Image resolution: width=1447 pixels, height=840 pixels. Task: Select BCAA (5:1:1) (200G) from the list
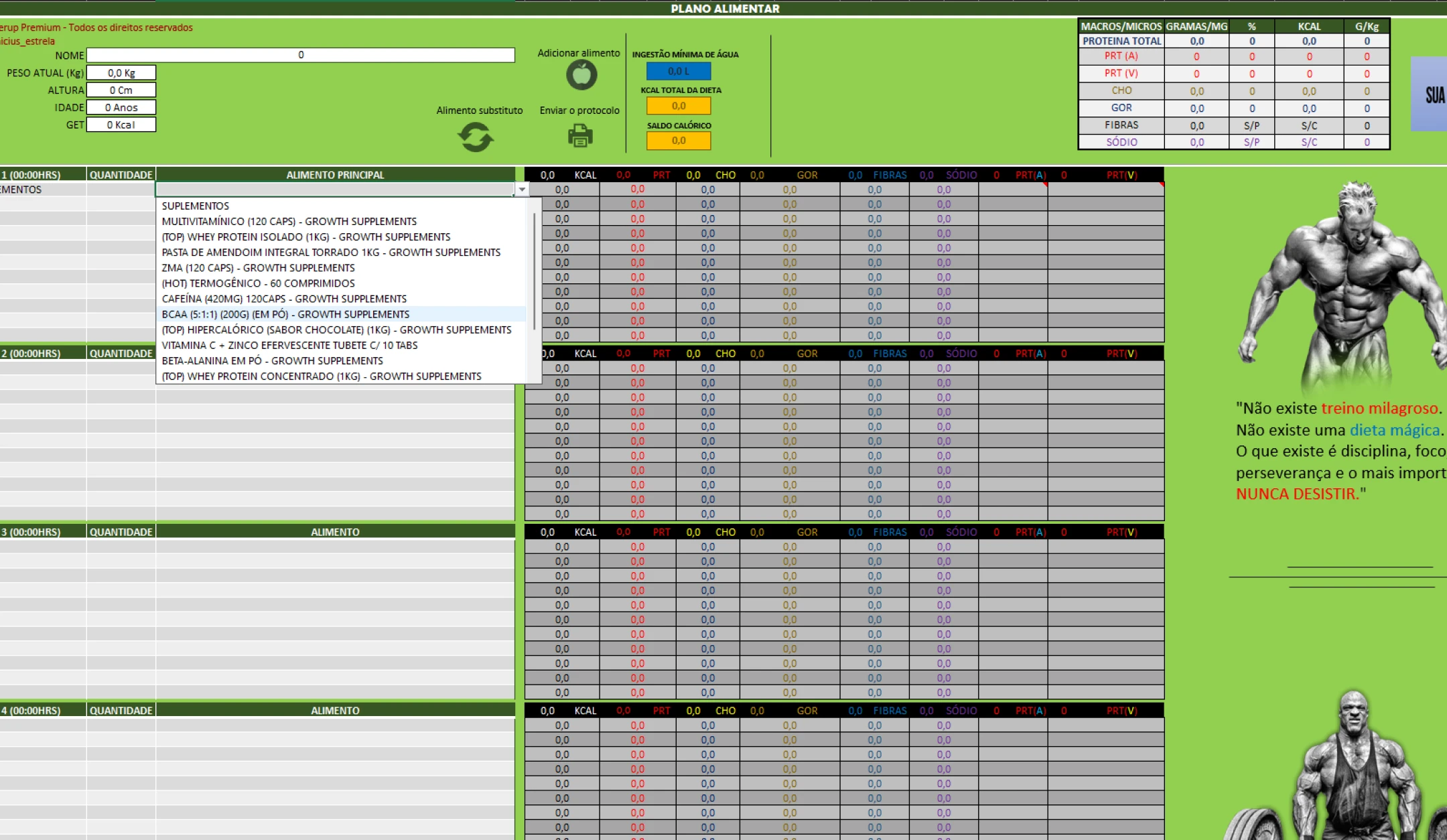[285, 314]
